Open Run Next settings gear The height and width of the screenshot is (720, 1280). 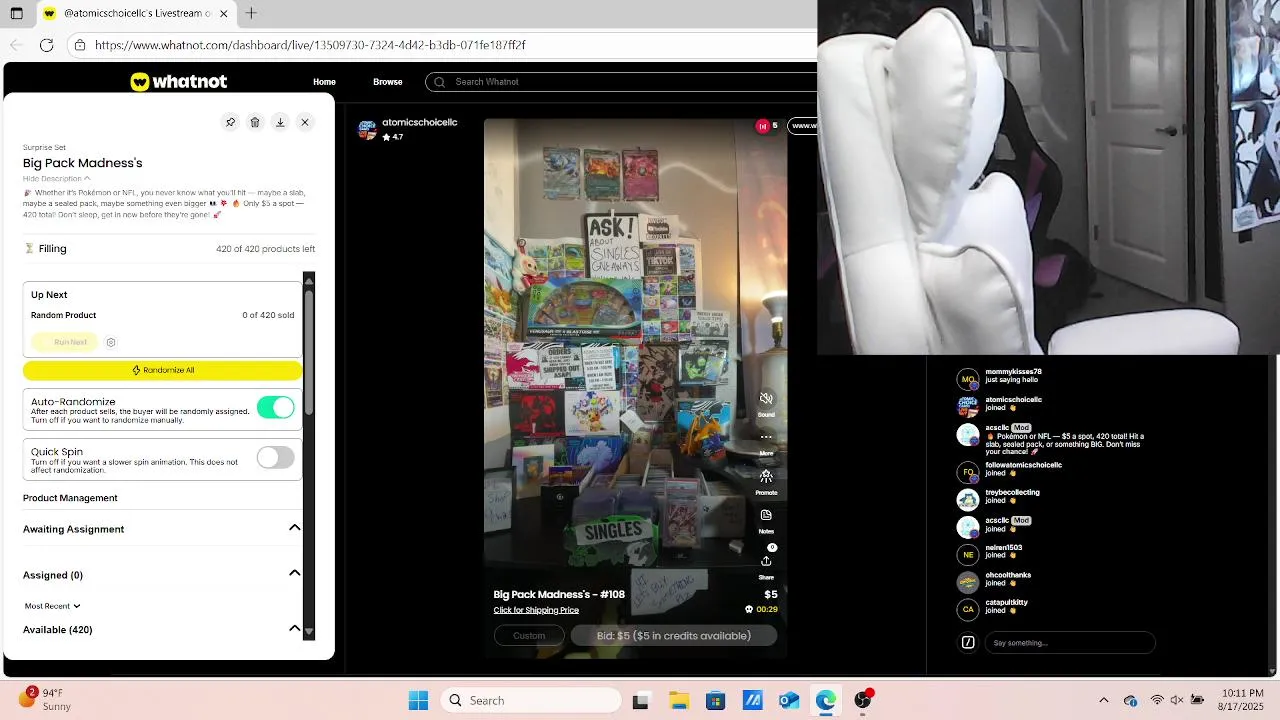[111, 342]
